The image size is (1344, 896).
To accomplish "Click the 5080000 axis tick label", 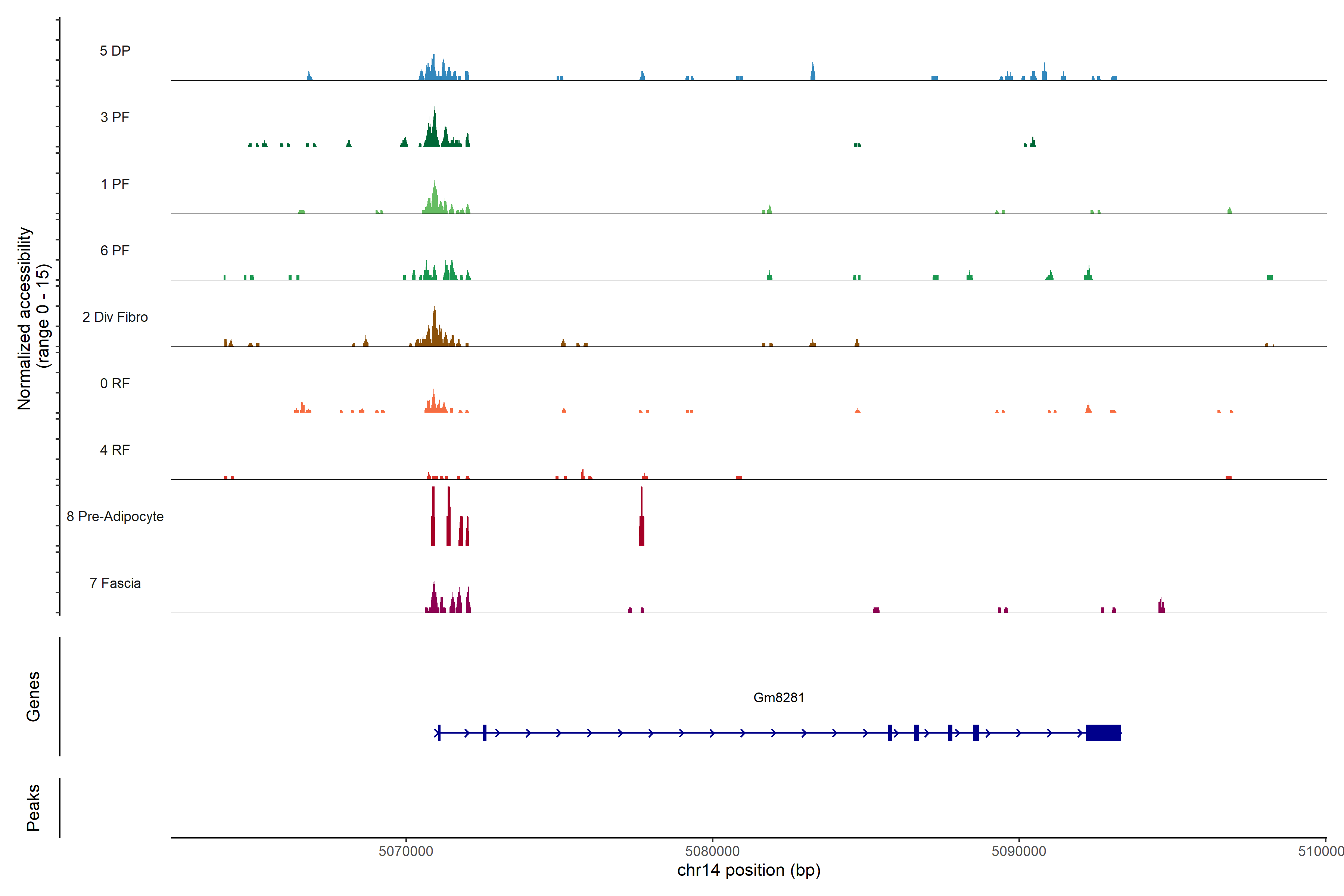I will (712, 852).
